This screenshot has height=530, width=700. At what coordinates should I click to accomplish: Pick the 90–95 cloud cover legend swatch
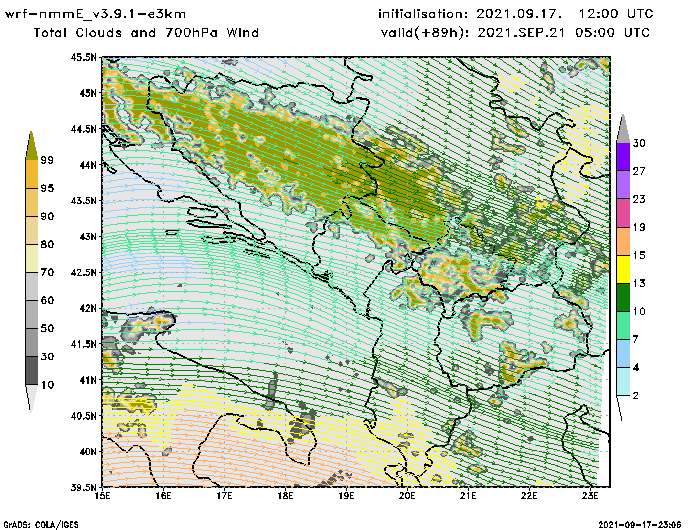(x=31, y=202)
